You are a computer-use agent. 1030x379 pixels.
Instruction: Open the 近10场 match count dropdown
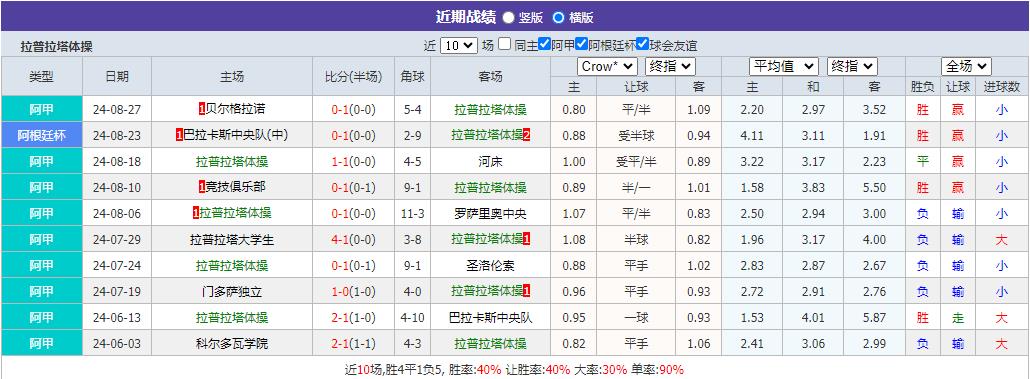coord(459,45)
